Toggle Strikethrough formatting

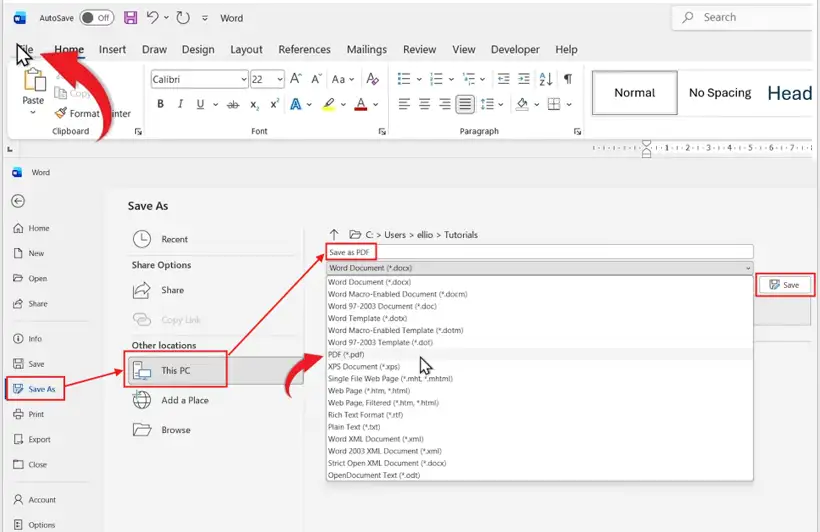(x=233, y=105)
